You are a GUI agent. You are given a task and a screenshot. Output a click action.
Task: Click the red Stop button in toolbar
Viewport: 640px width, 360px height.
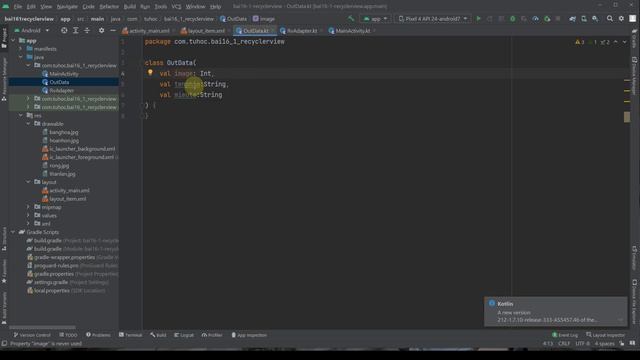click(x=558, y=18)
